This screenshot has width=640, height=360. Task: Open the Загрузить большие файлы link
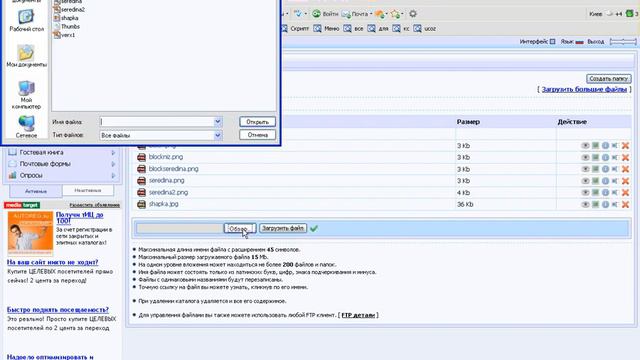coord(584,89)
